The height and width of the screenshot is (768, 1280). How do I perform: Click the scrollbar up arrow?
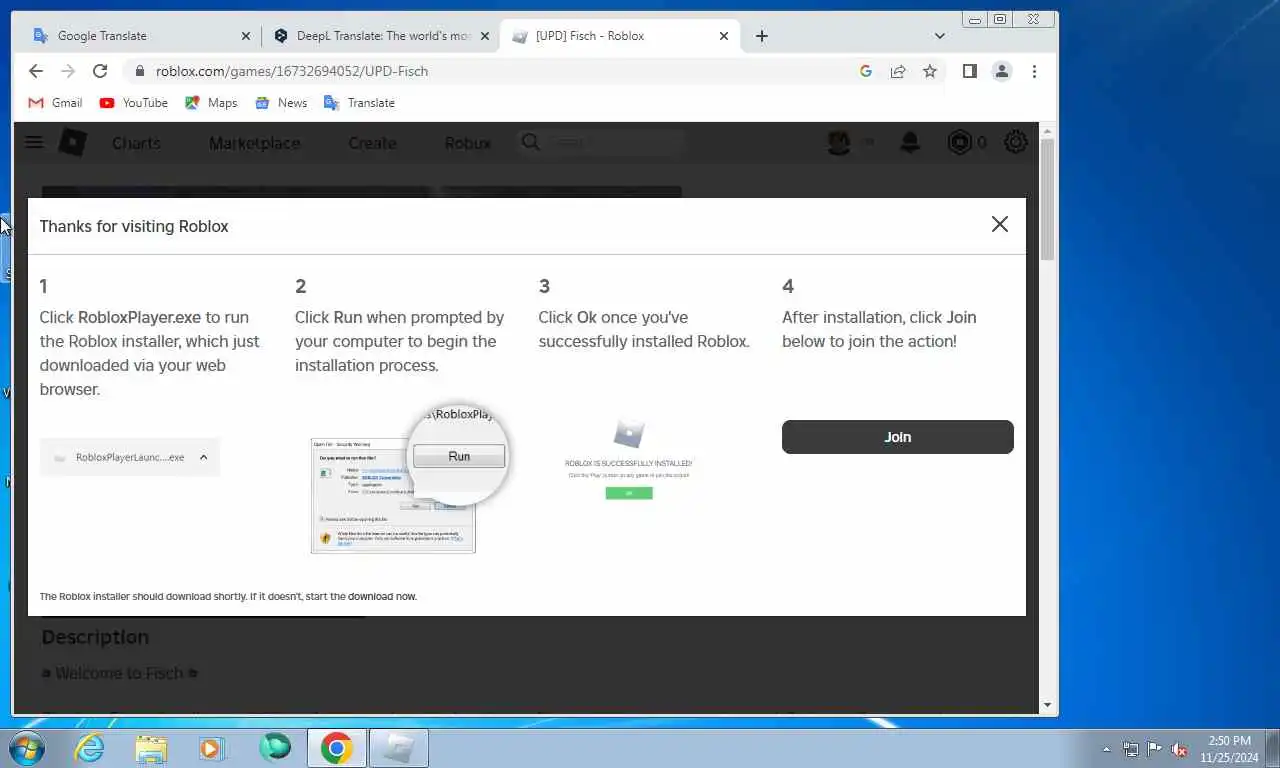coord(1047,131)
